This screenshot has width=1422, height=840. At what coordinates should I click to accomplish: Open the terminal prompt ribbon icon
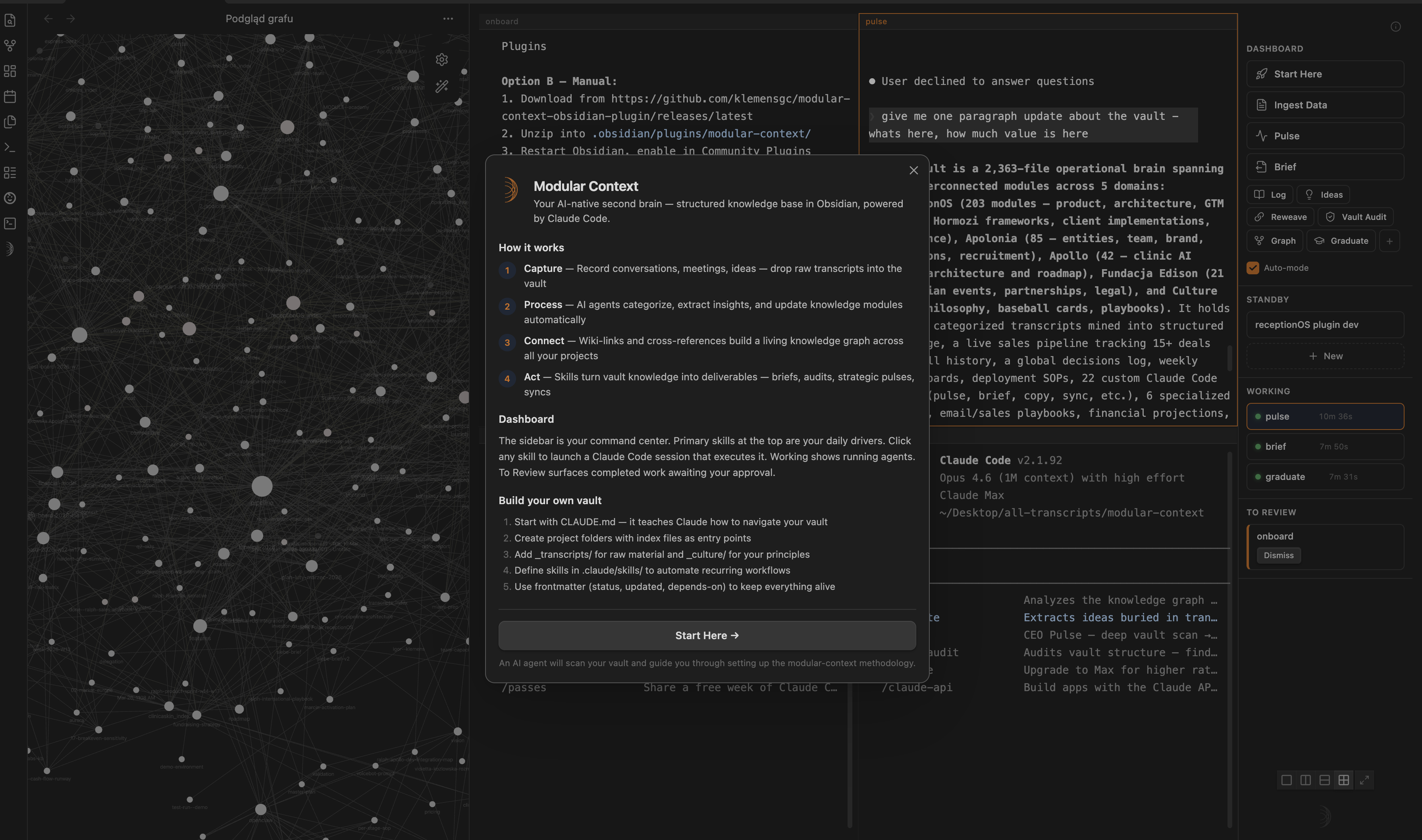coord(10,147)
